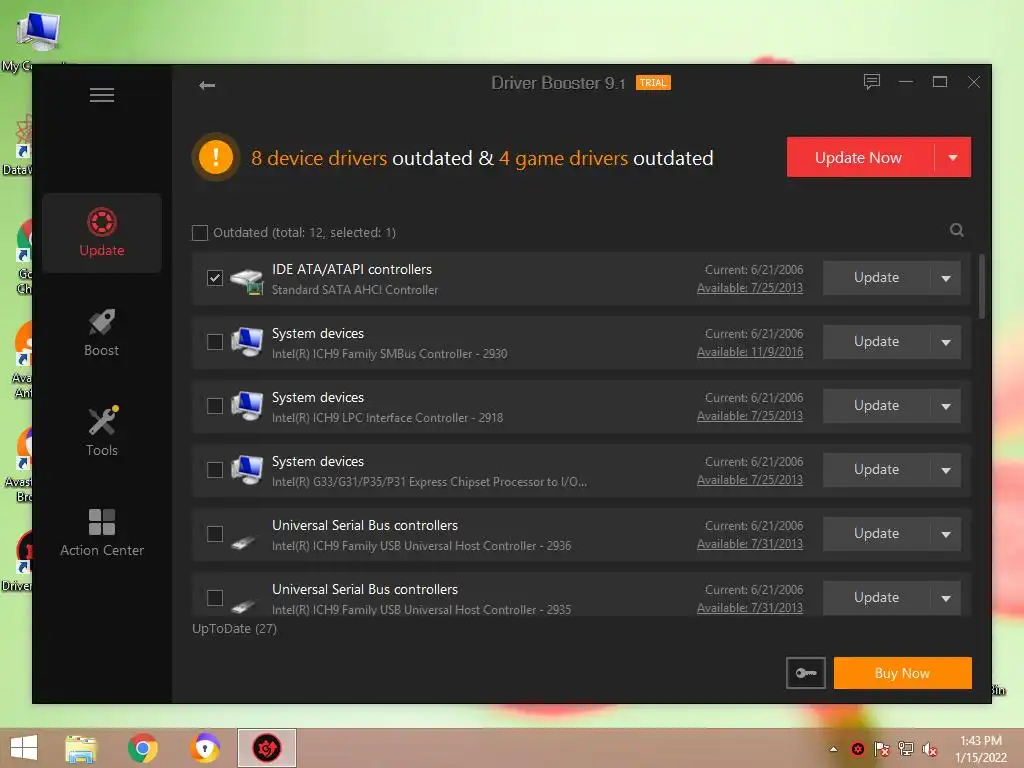Click the Standard SATA AHCI Controller device icon
This screenshot has width=1024, height=768.
tap(247, 281)
